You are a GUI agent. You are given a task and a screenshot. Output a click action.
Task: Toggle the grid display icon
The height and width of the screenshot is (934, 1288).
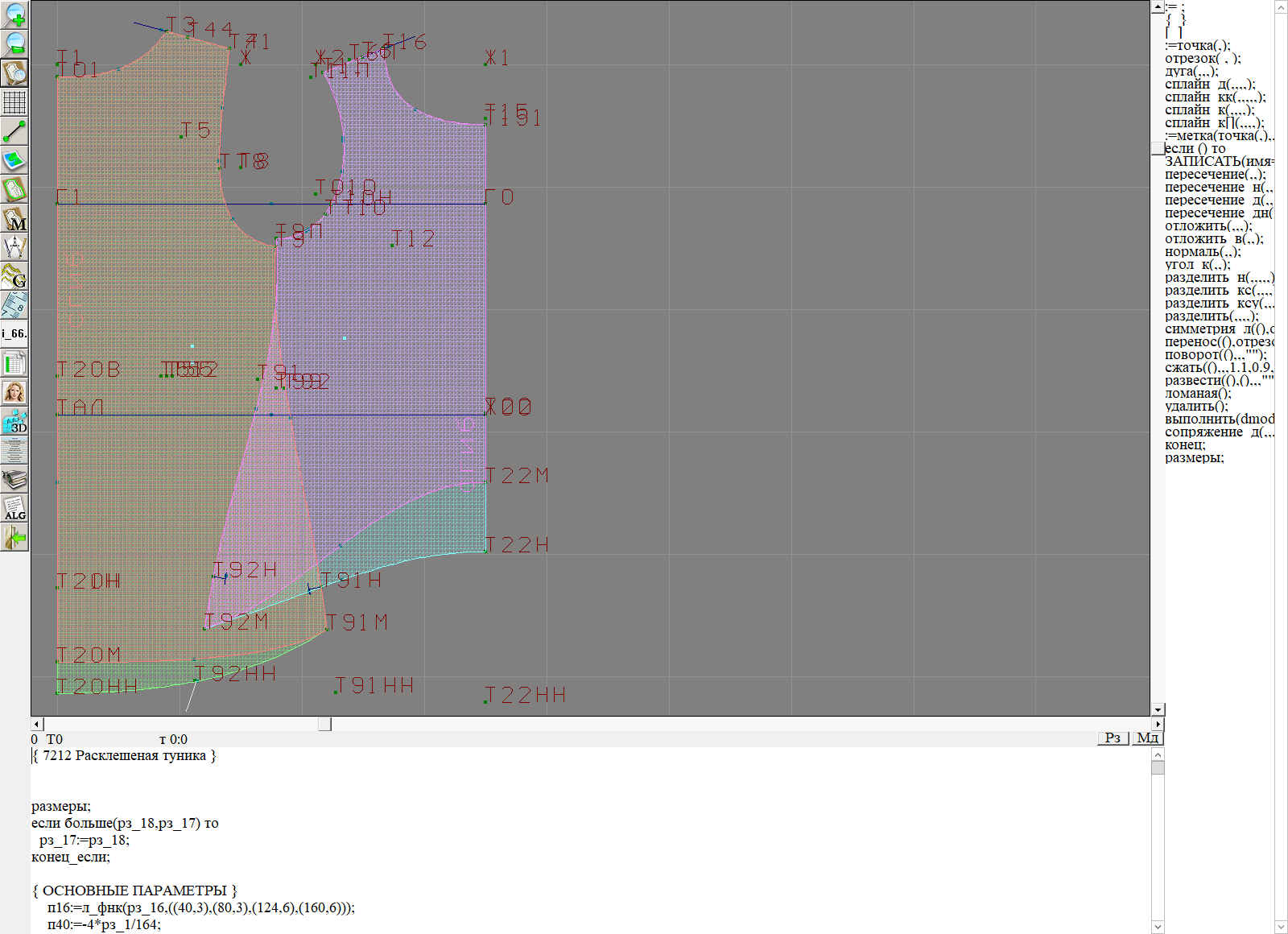point(14,102)
